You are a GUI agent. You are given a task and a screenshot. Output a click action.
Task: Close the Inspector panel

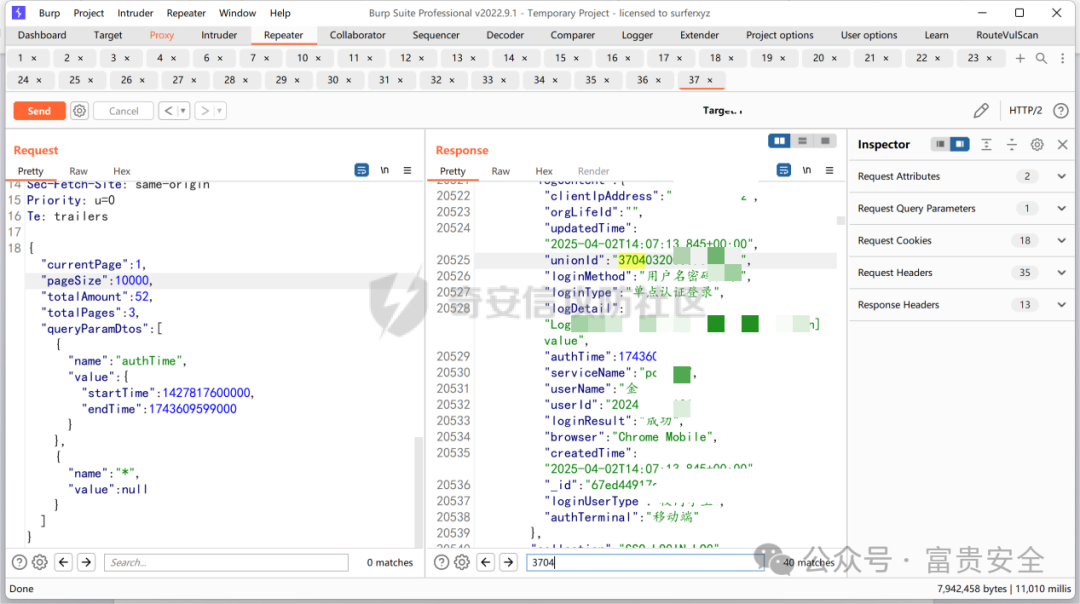point(1062,144)
